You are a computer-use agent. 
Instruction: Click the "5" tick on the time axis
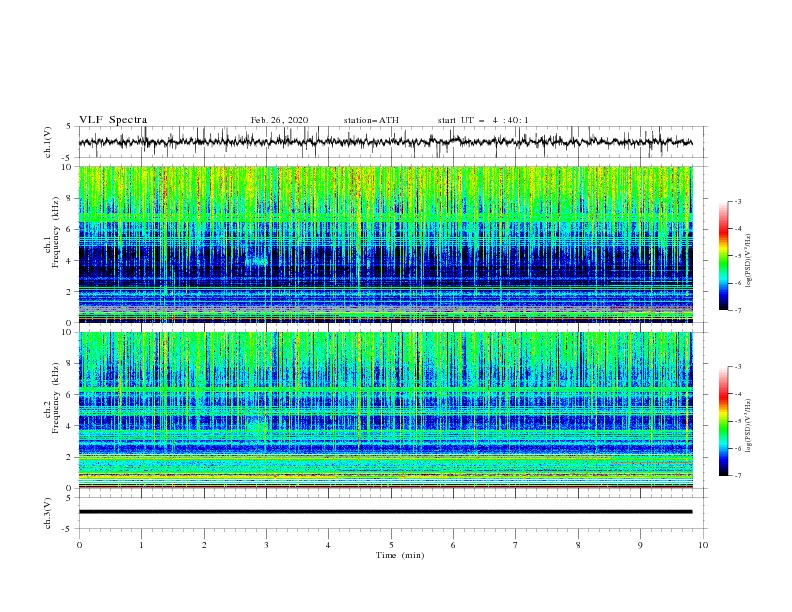tap(391, 545)
